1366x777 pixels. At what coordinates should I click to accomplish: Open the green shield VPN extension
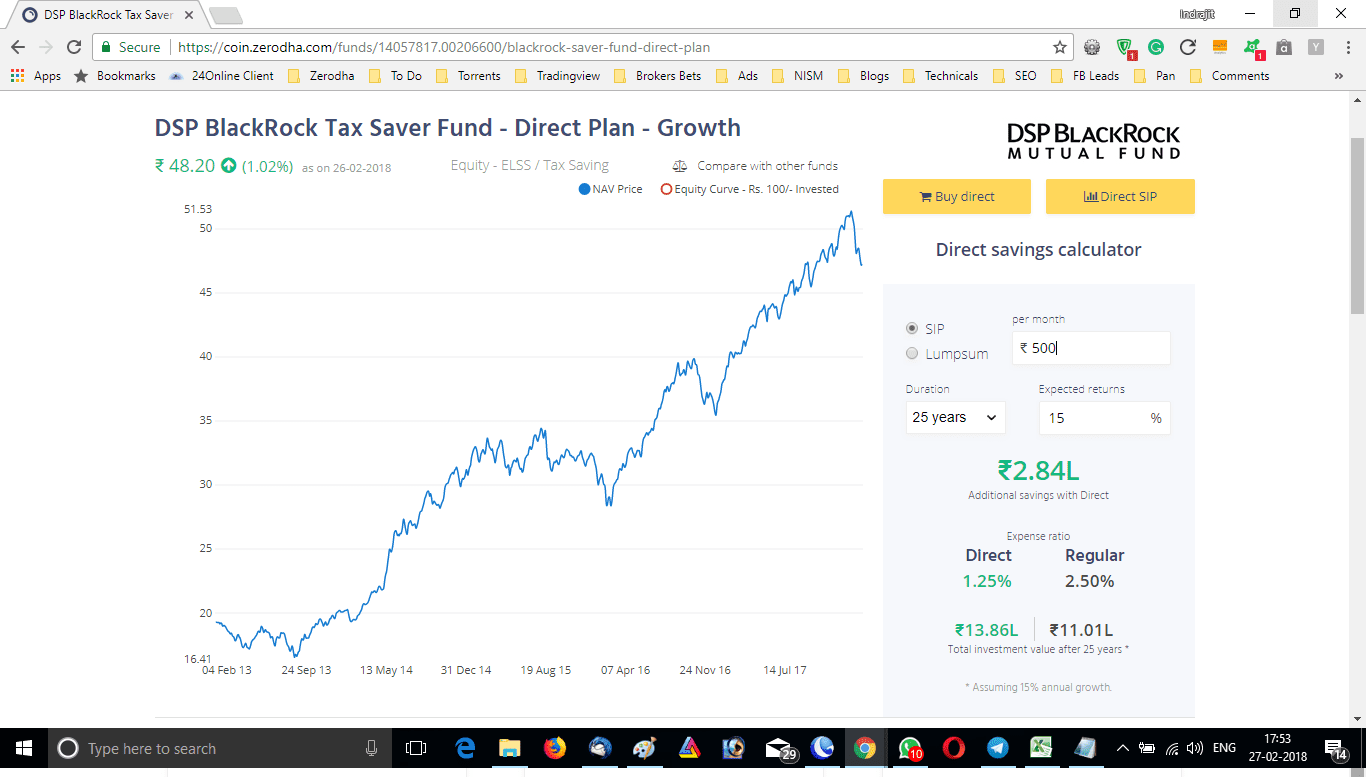[x=1125, y=47]
